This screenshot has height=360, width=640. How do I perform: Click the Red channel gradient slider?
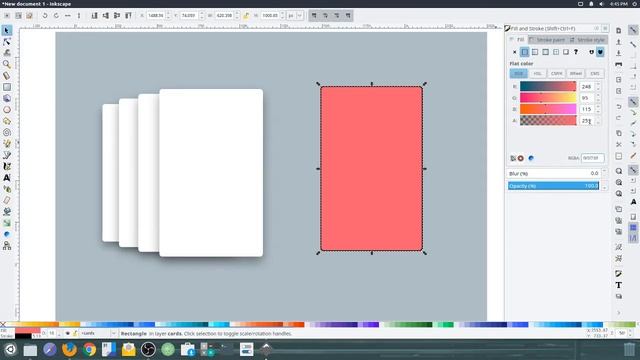(548, 86)
